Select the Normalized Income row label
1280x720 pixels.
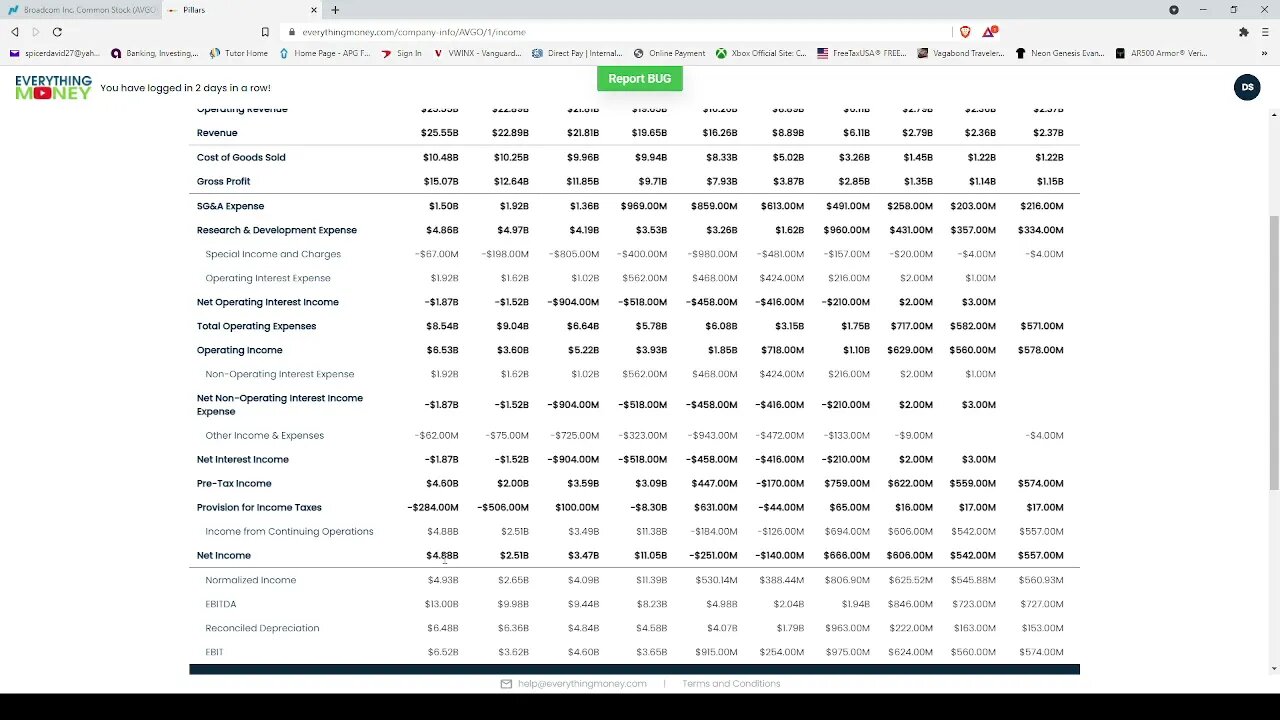(251, 580)
